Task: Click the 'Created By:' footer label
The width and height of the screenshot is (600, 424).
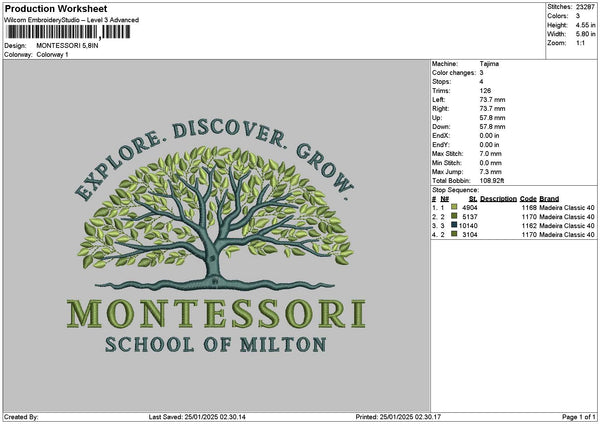Action: [x=21, y=417]
